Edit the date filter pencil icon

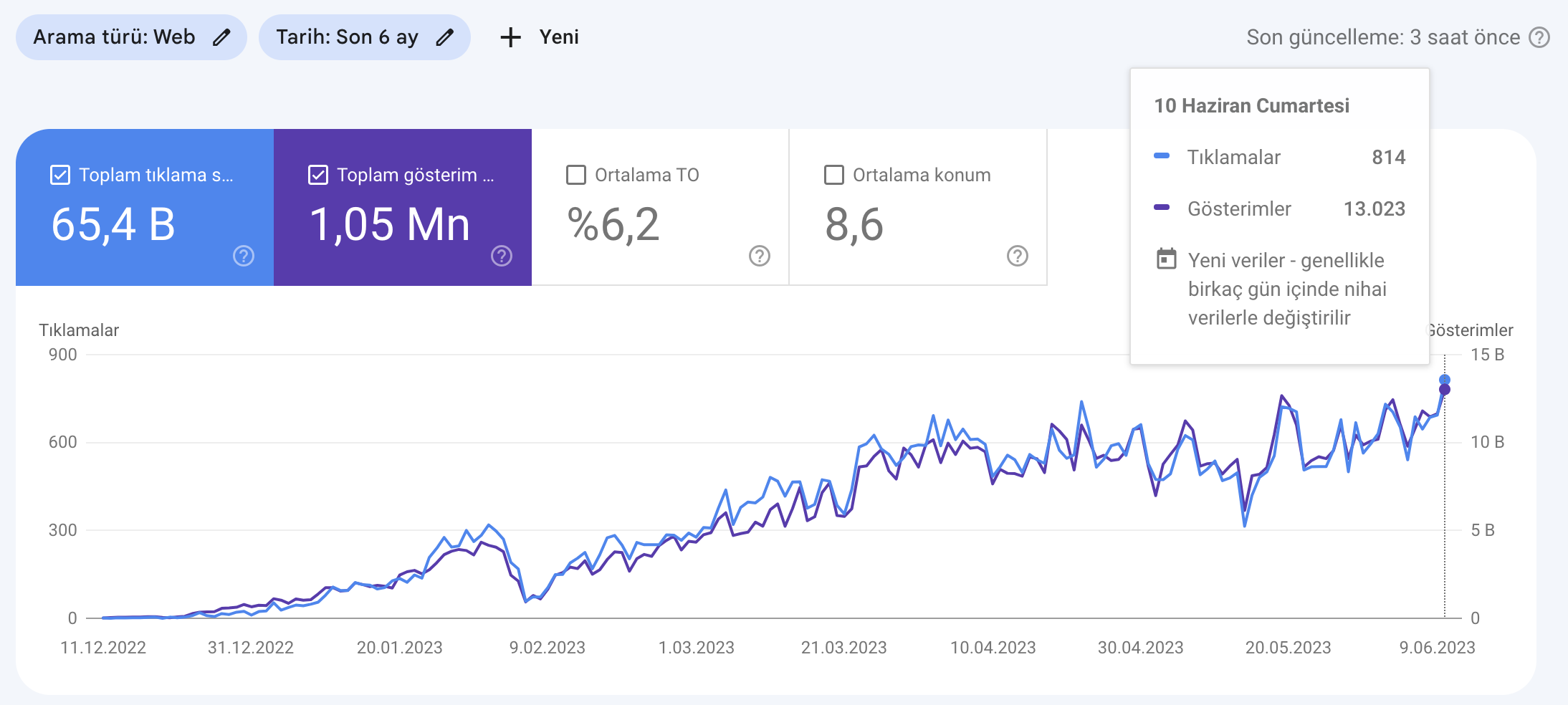pos(445,37)
